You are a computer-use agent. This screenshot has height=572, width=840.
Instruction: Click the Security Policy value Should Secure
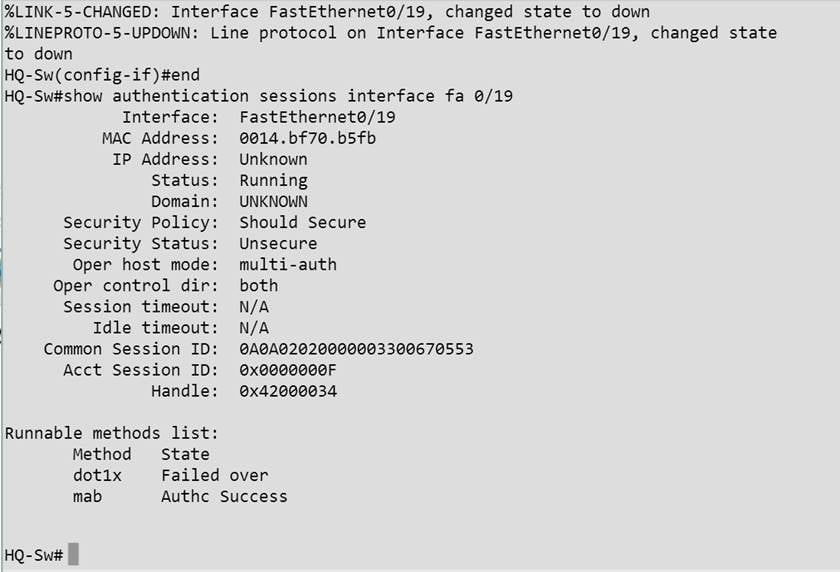tap(302, 222)
